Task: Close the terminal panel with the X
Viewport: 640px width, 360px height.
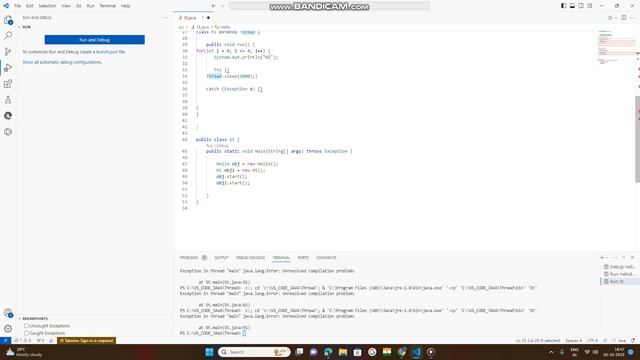Action: tap(632, 258)
